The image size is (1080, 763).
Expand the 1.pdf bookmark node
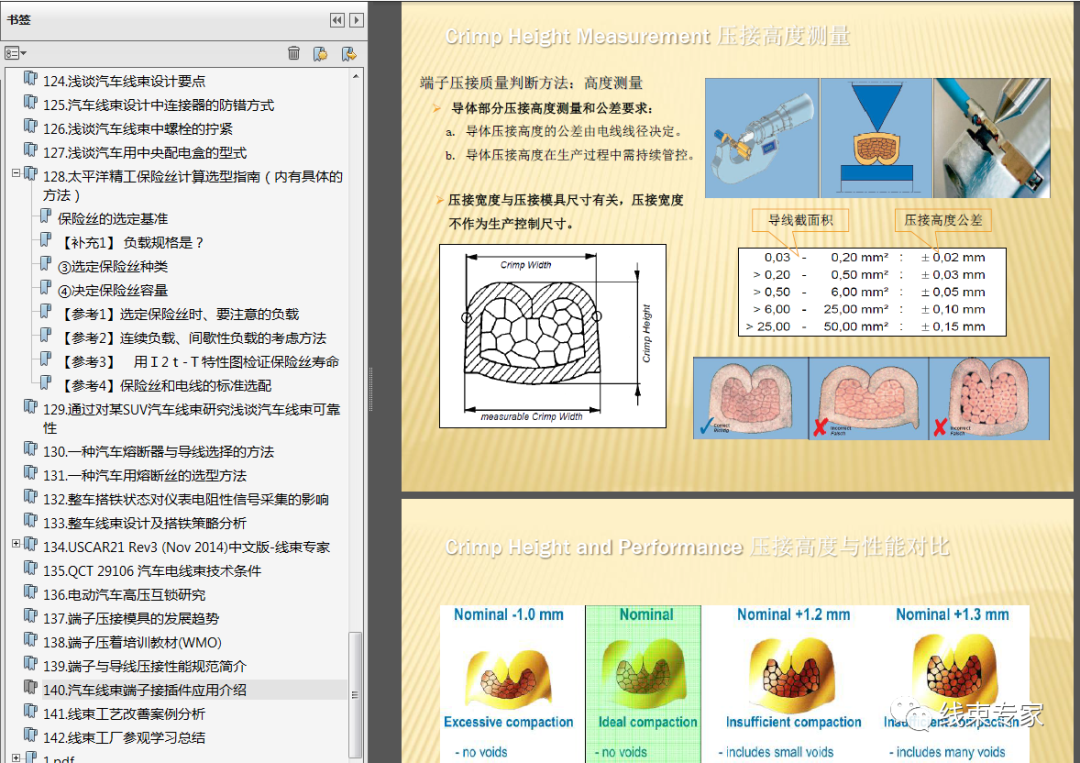tap(16, 757)
